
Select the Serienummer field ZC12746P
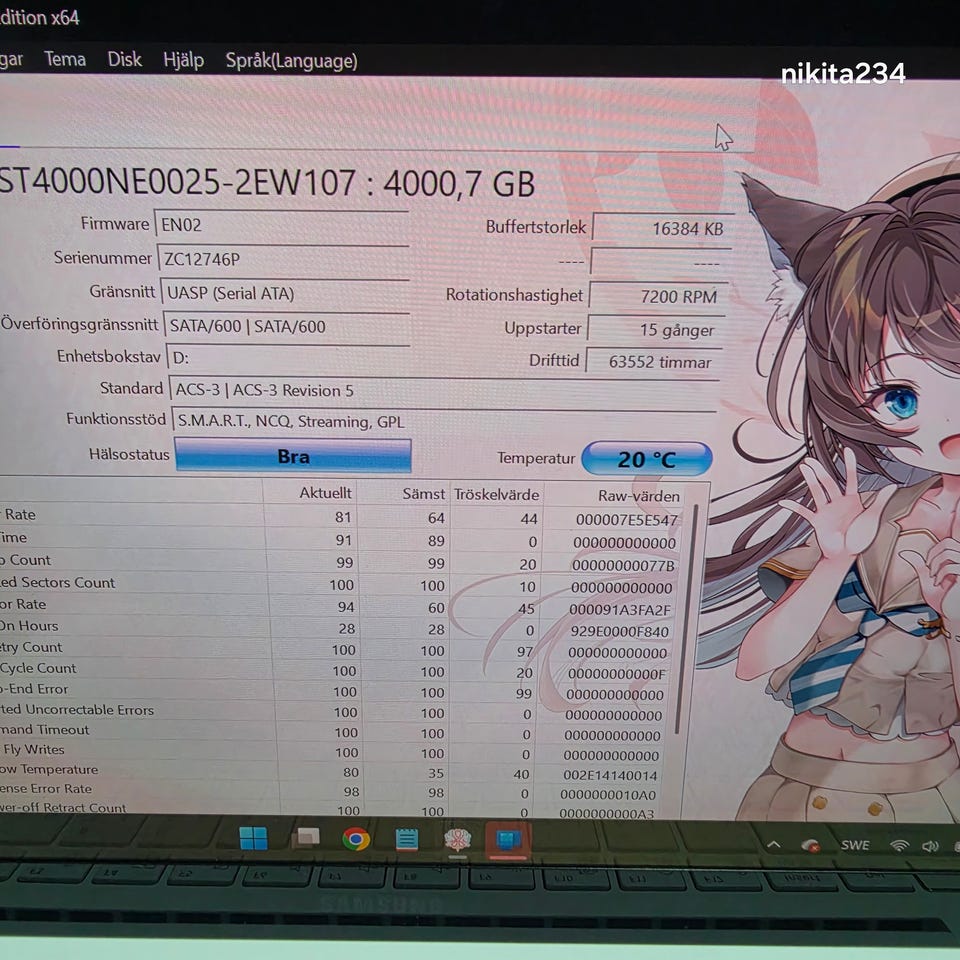point(283,259)
